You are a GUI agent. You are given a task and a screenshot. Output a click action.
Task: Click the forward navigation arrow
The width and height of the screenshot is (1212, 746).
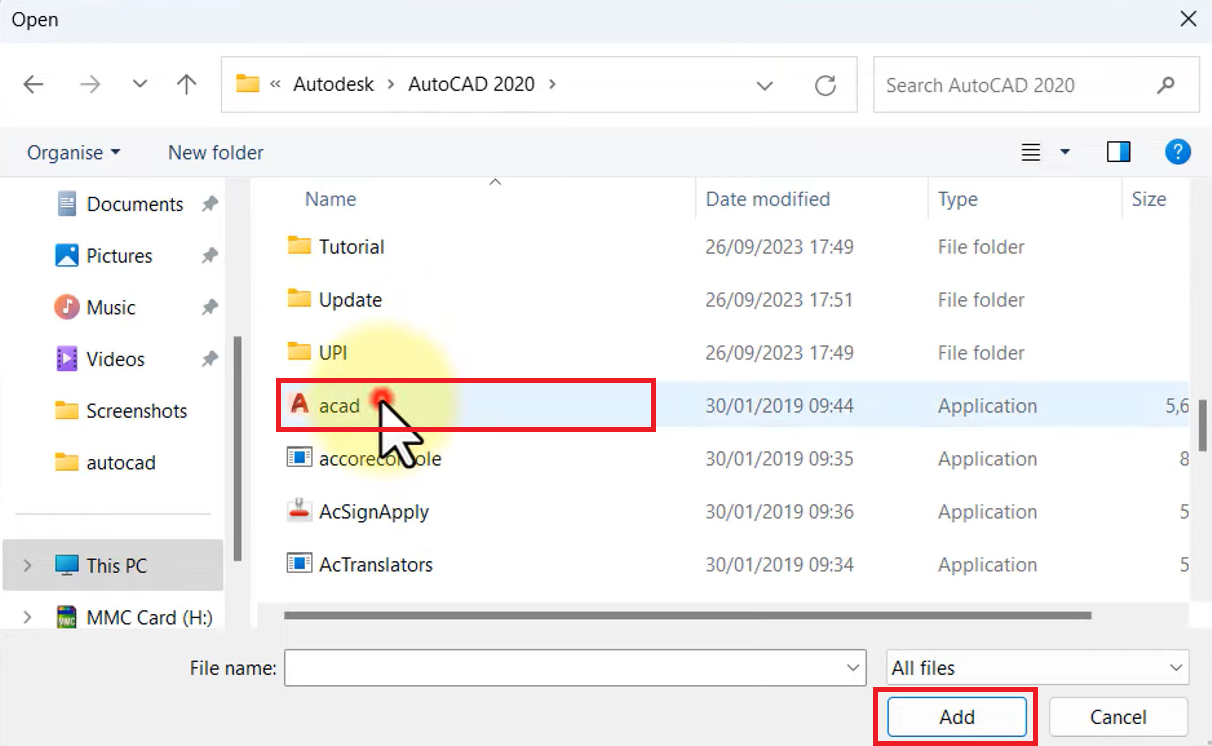pos(90,85)
